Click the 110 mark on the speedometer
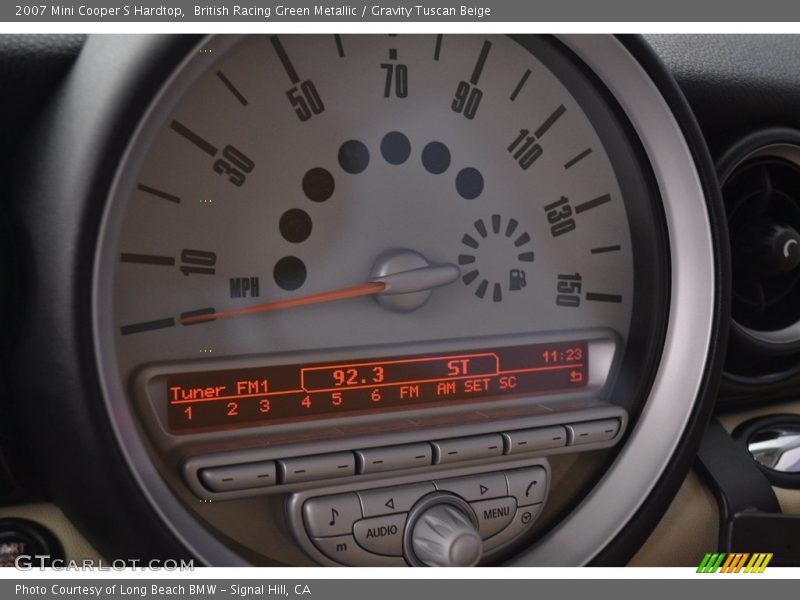This screenshot has height=600, width=800. [526, 148]
